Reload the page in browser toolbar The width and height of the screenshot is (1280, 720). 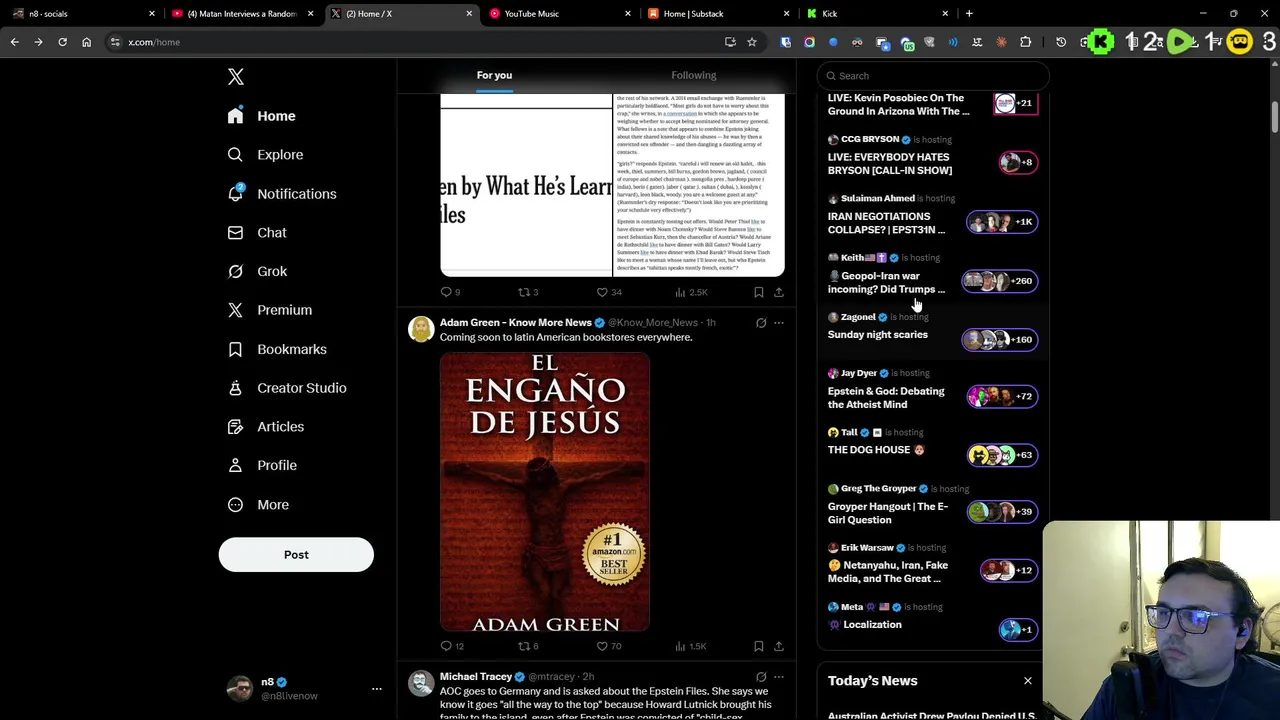click(62, 42)
